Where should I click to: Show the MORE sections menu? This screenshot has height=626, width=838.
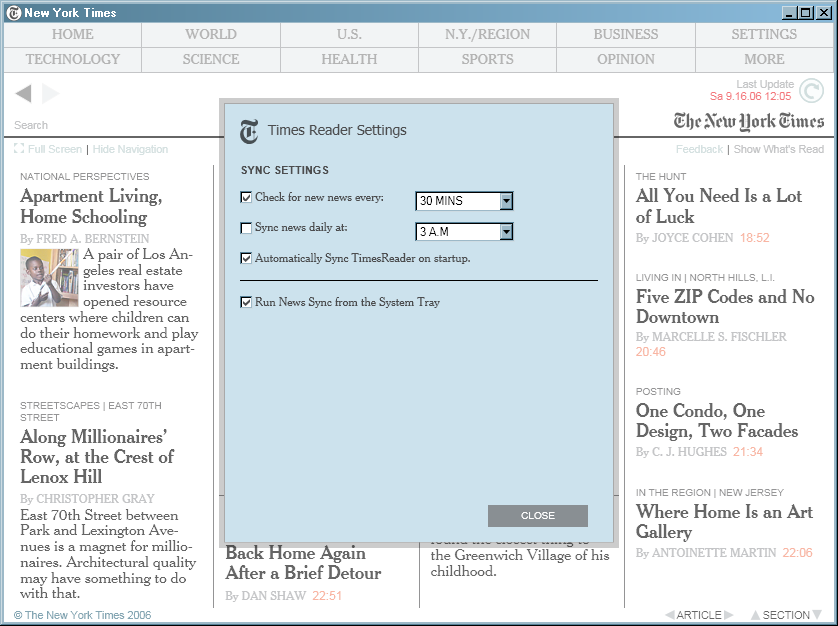tap(764, 59)
